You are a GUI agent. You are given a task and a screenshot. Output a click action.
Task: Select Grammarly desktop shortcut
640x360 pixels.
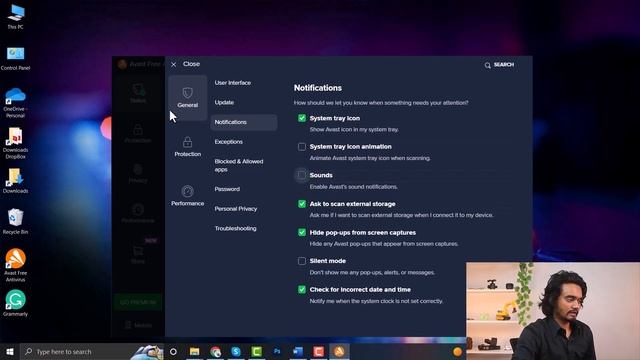pos(16,303)
